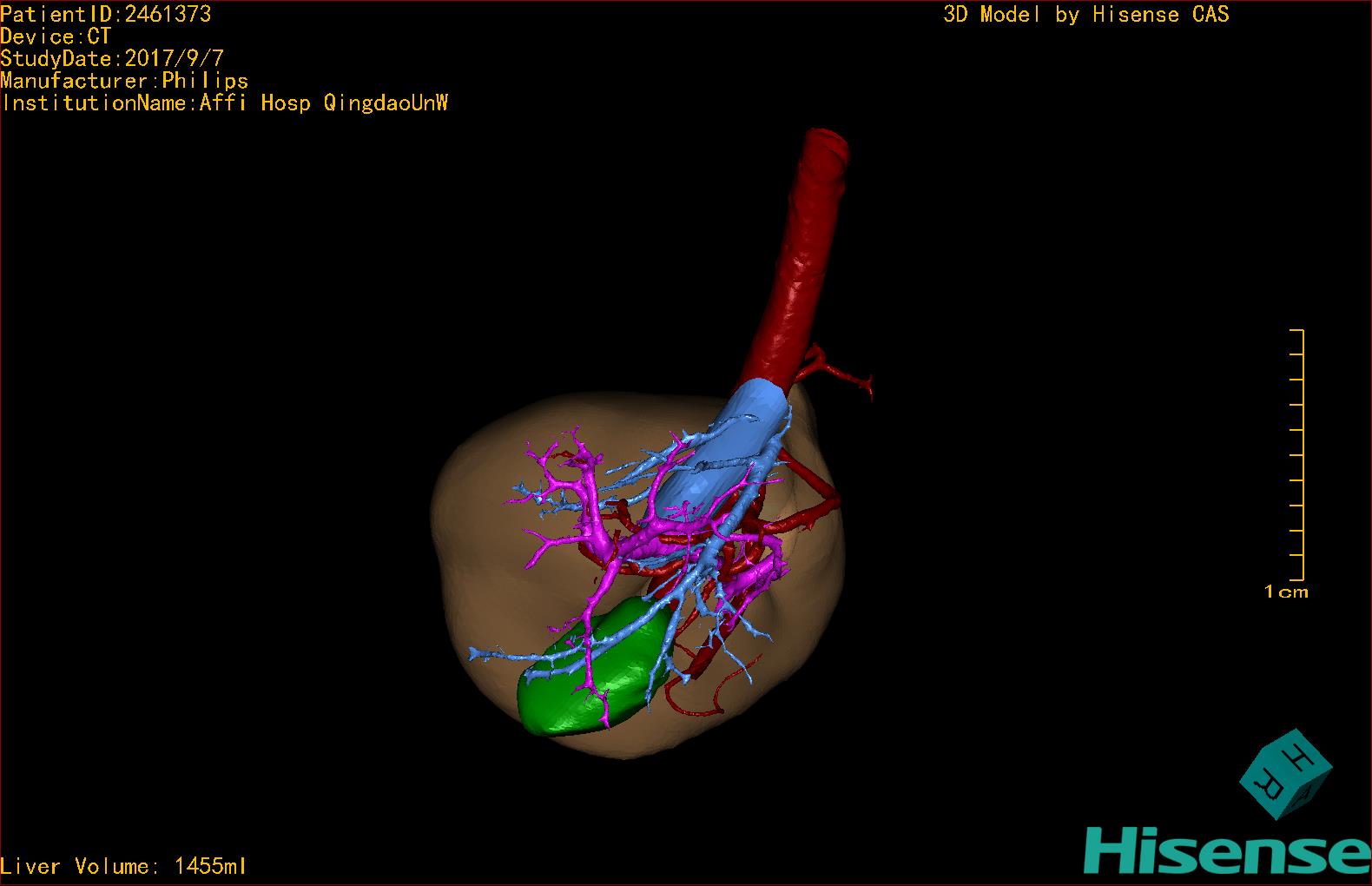Click the "1cm" scale label
The width and height of the screenshot is (1372, 886).
(1286, 592)
